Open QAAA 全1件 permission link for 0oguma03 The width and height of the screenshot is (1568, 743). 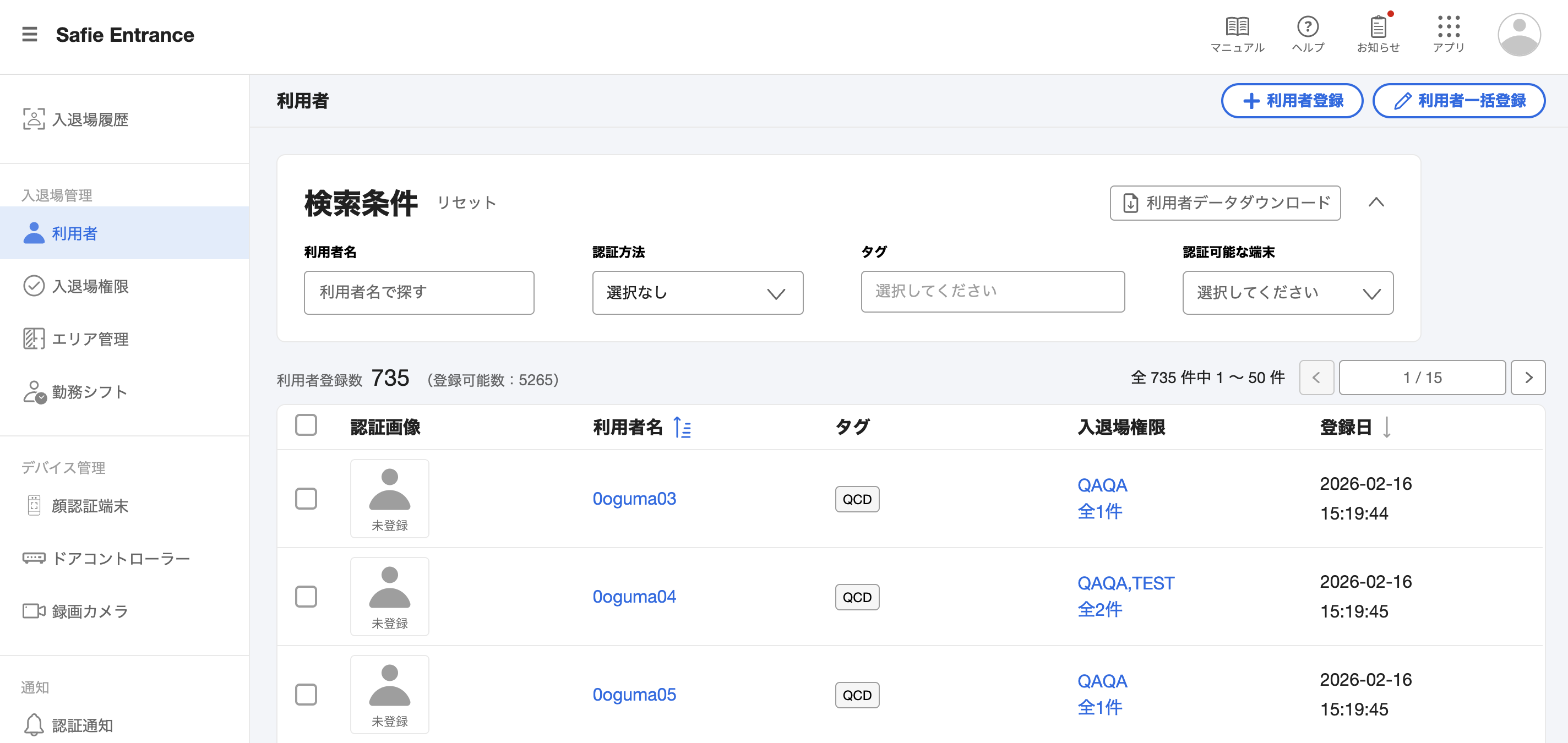point(1102,499)
